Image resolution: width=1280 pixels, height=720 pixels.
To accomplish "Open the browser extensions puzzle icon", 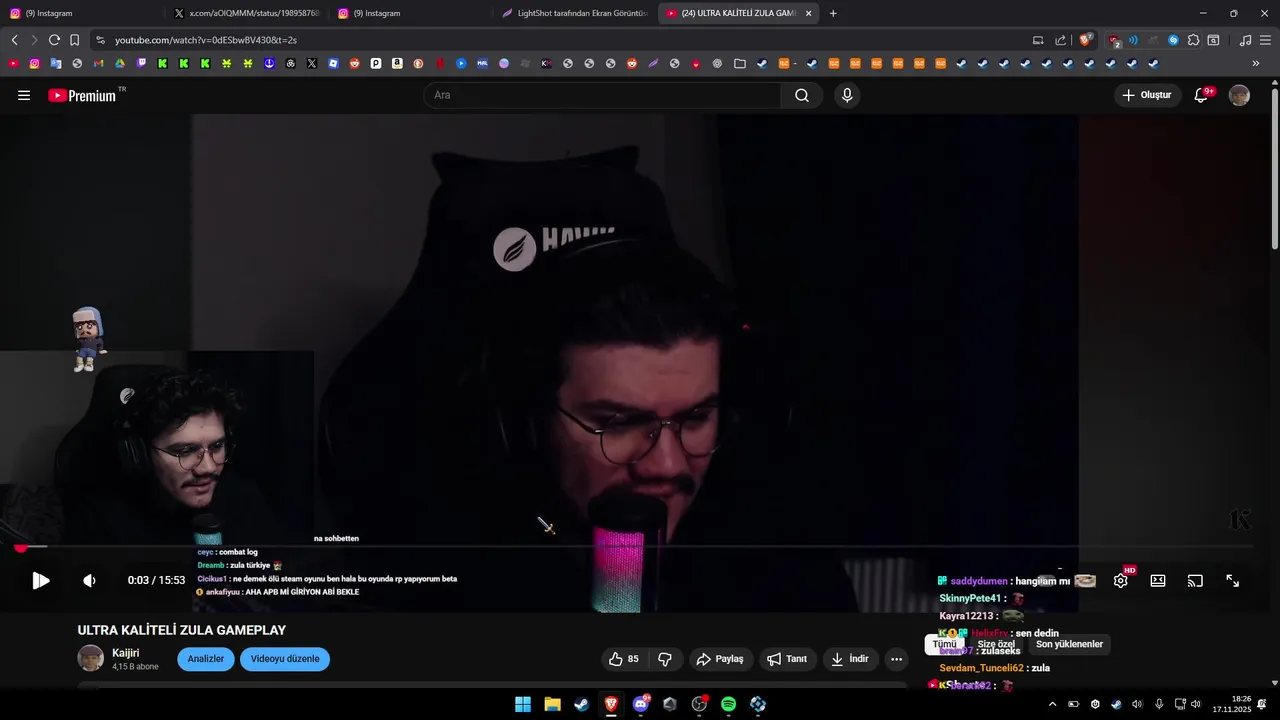I will 1193,40.
